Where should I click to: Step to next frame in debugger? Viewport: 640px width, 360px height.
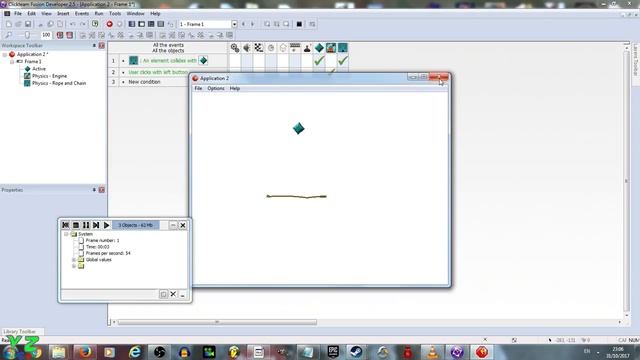[x=96, y=225]
